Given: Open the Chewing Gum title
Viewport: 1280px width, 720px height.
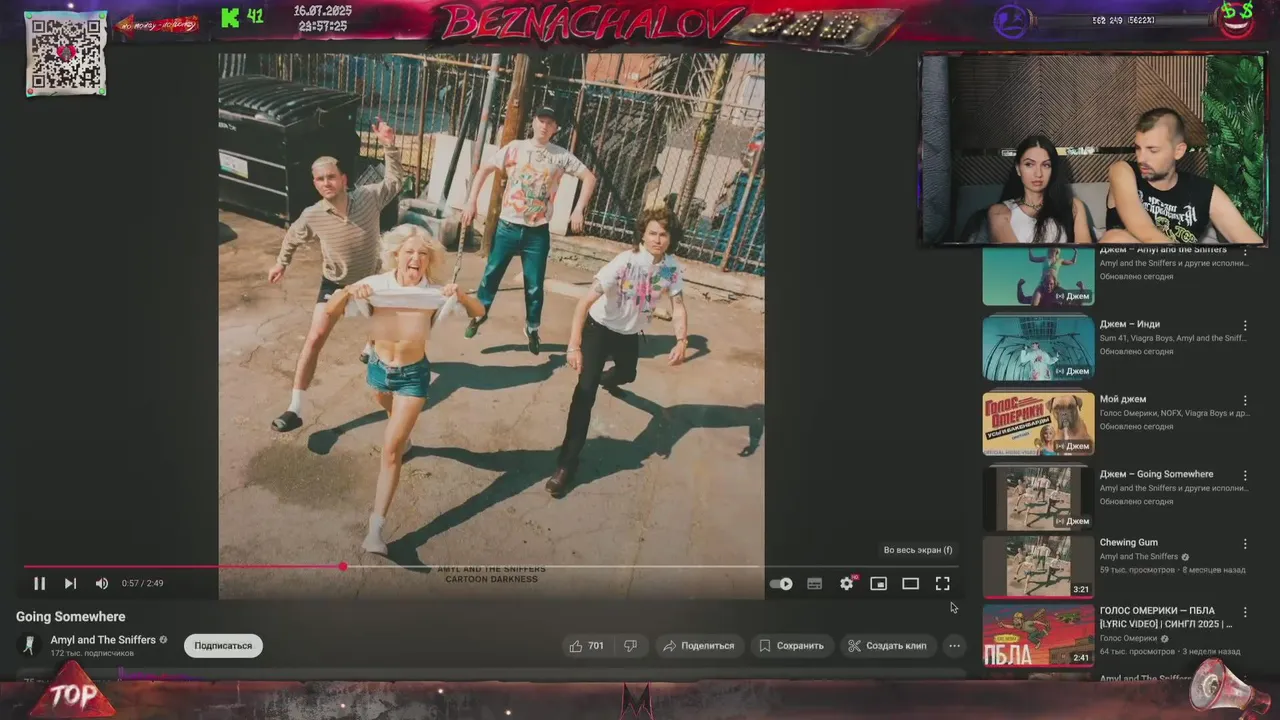Looking at the screenshot, I should [1129, 543].
